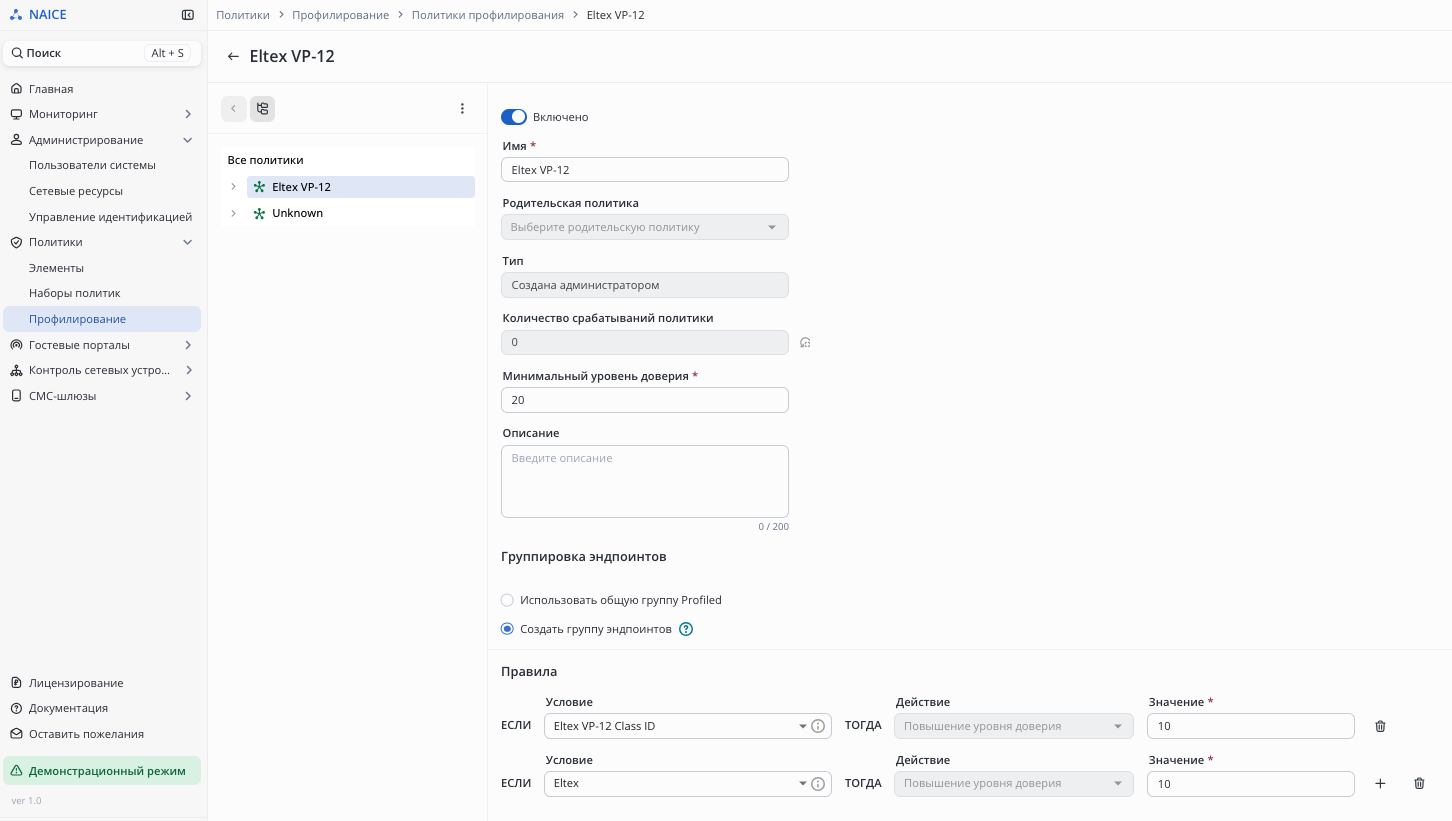1452x821 pixels.
Task: Add a new rule with the plus icon
Action: (1380, 784)
